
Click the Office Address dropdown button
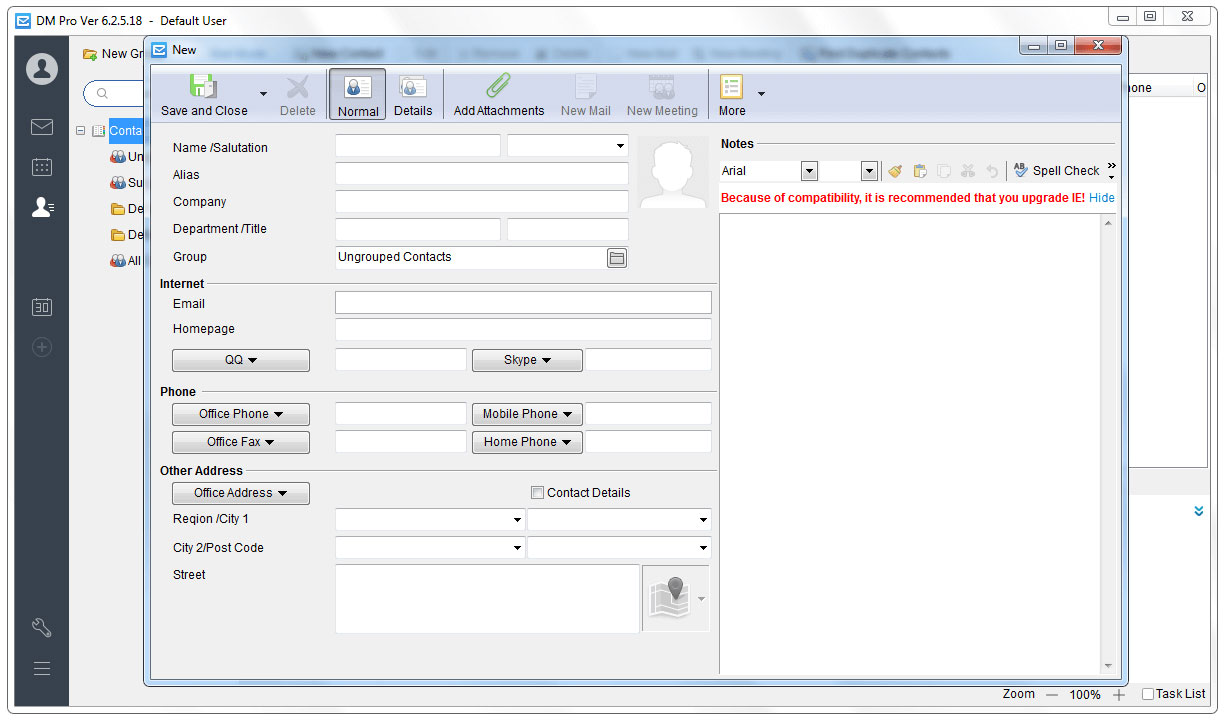tap(241, 493)
